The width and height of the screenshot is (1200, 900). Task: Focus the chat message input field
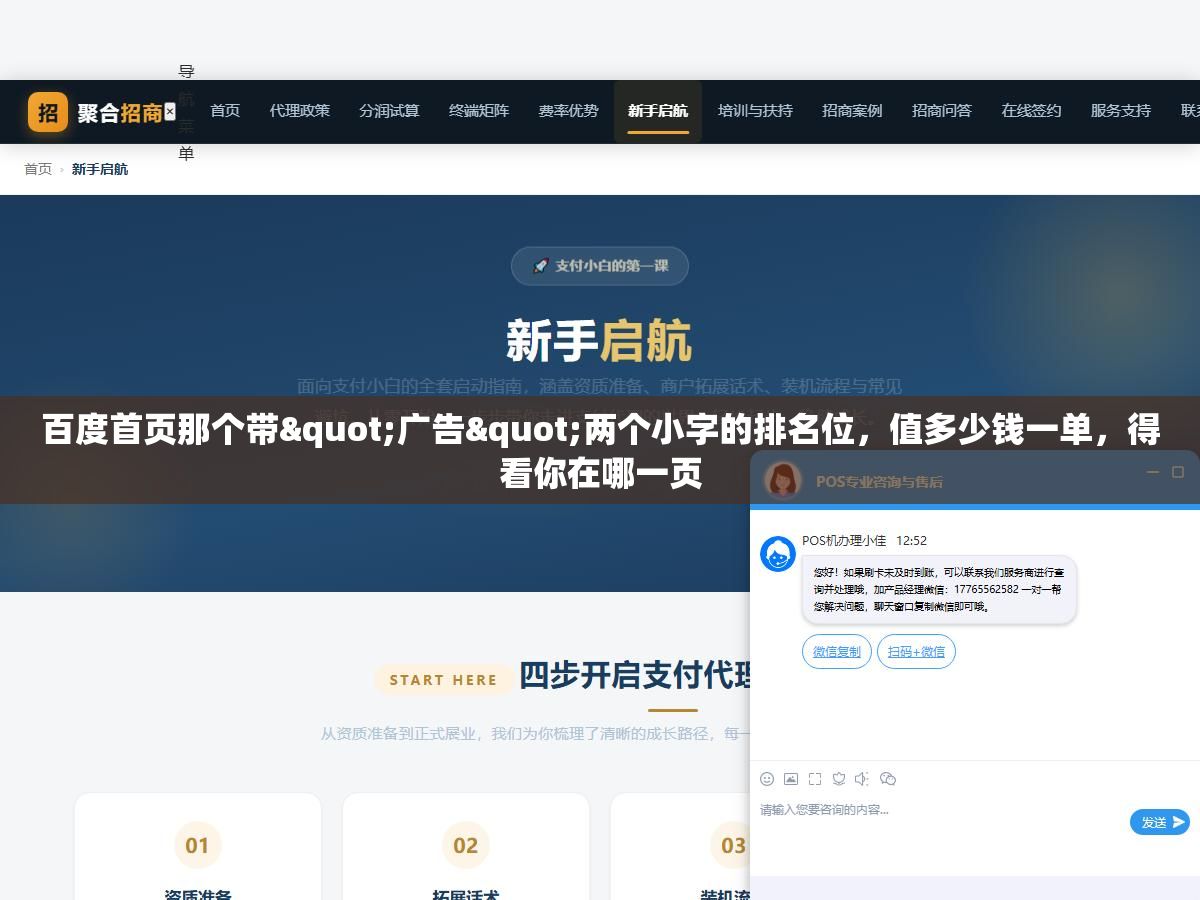(x=940, y=822)
